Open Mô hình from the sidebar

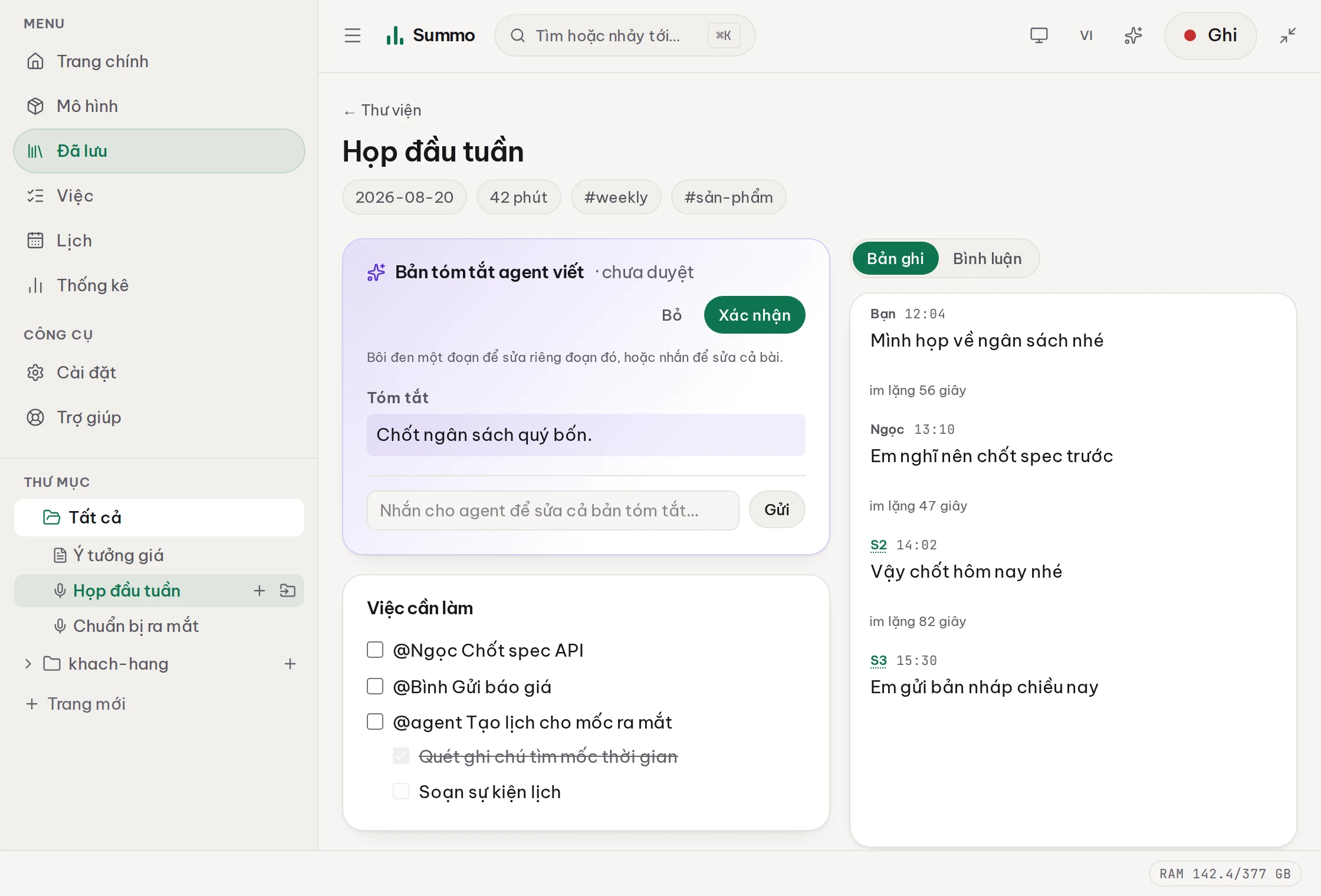point(159,106)
